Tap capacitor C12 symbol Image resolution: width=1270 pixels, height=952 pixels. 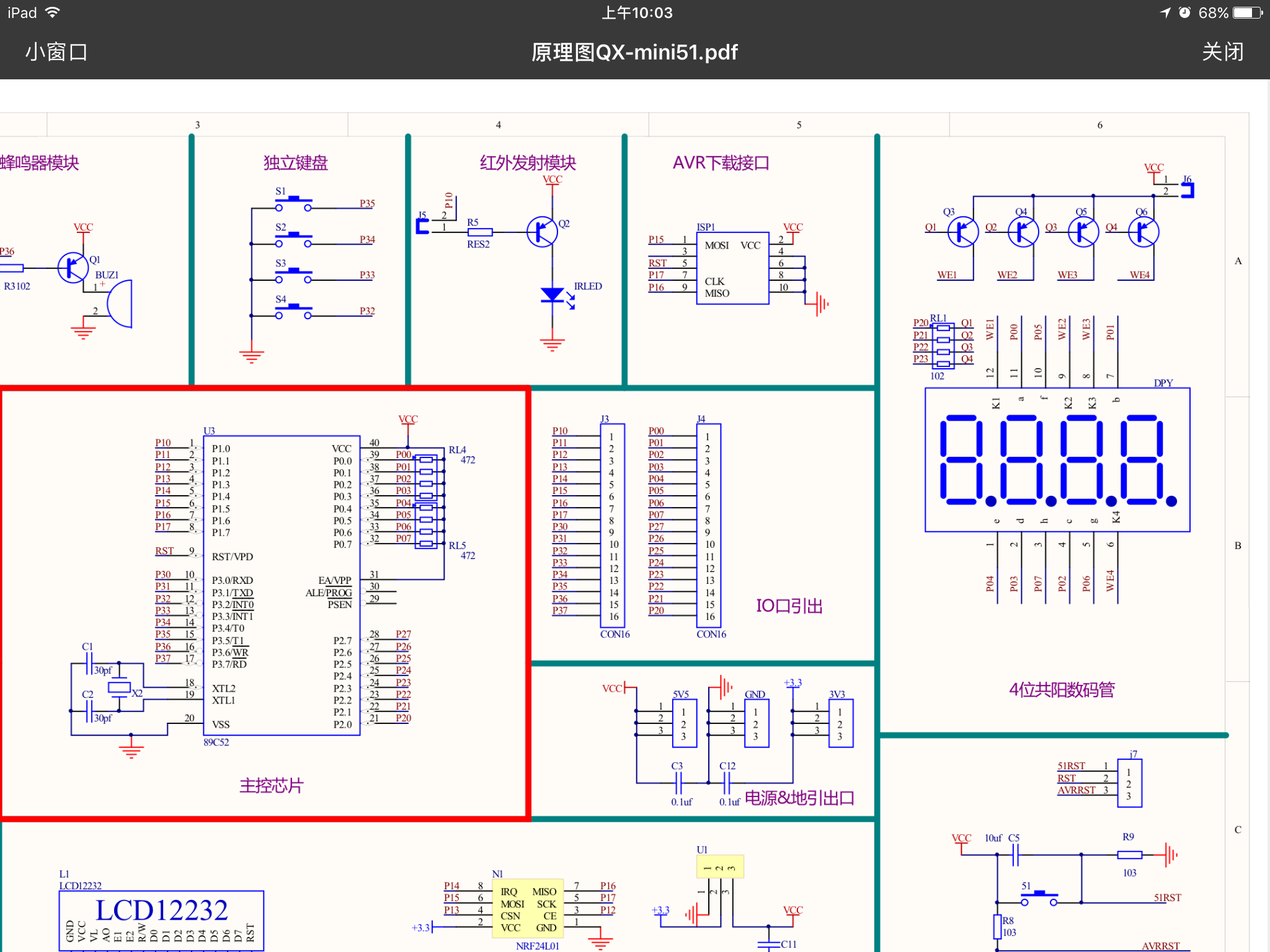tap(727, 783)
